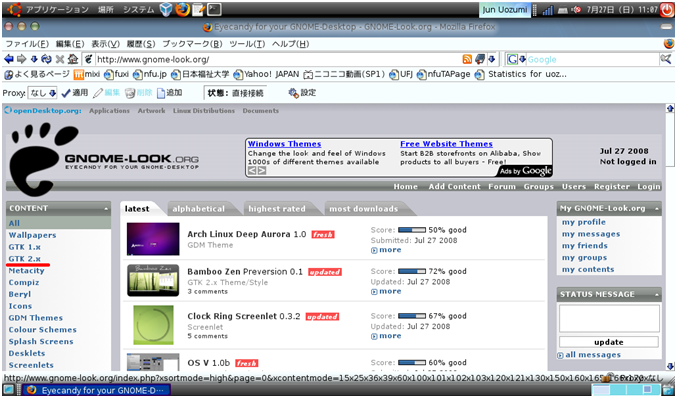Click the Eyecandy Firefox taskbar button

pos(96,391)
